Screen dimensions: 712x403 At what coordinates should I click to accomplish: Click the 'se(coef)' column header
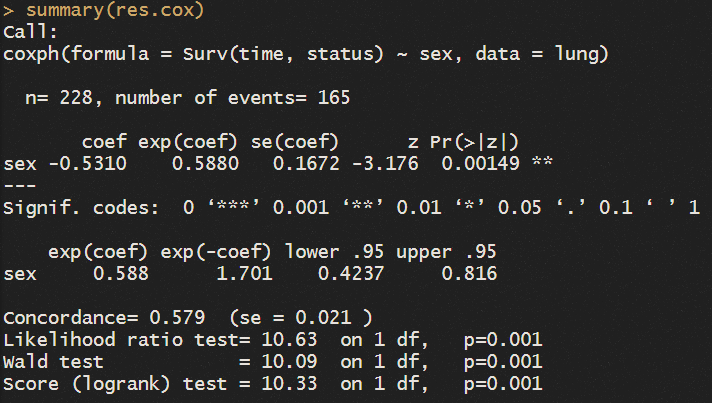(x=295, y=143)
